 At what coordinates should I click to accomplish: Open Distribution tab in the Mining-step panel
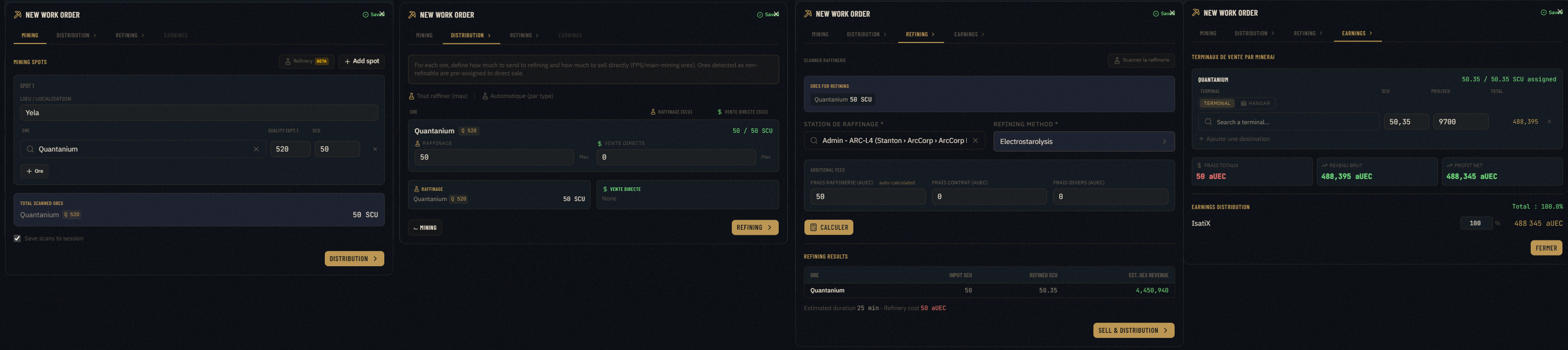coord(76,35)
